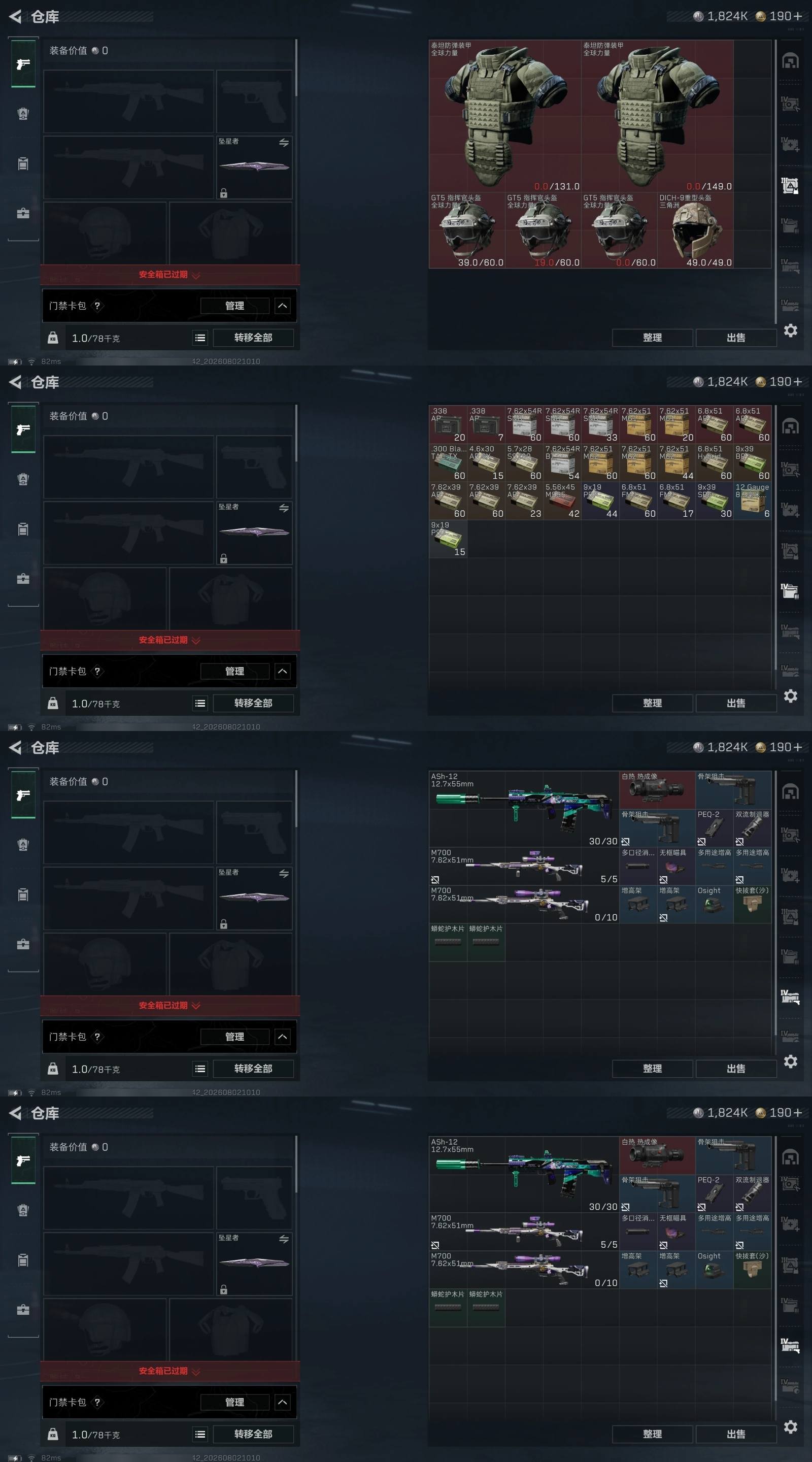
Task: Select the .338 AP ammo stack of 7
Action: [x=486, y=424]
